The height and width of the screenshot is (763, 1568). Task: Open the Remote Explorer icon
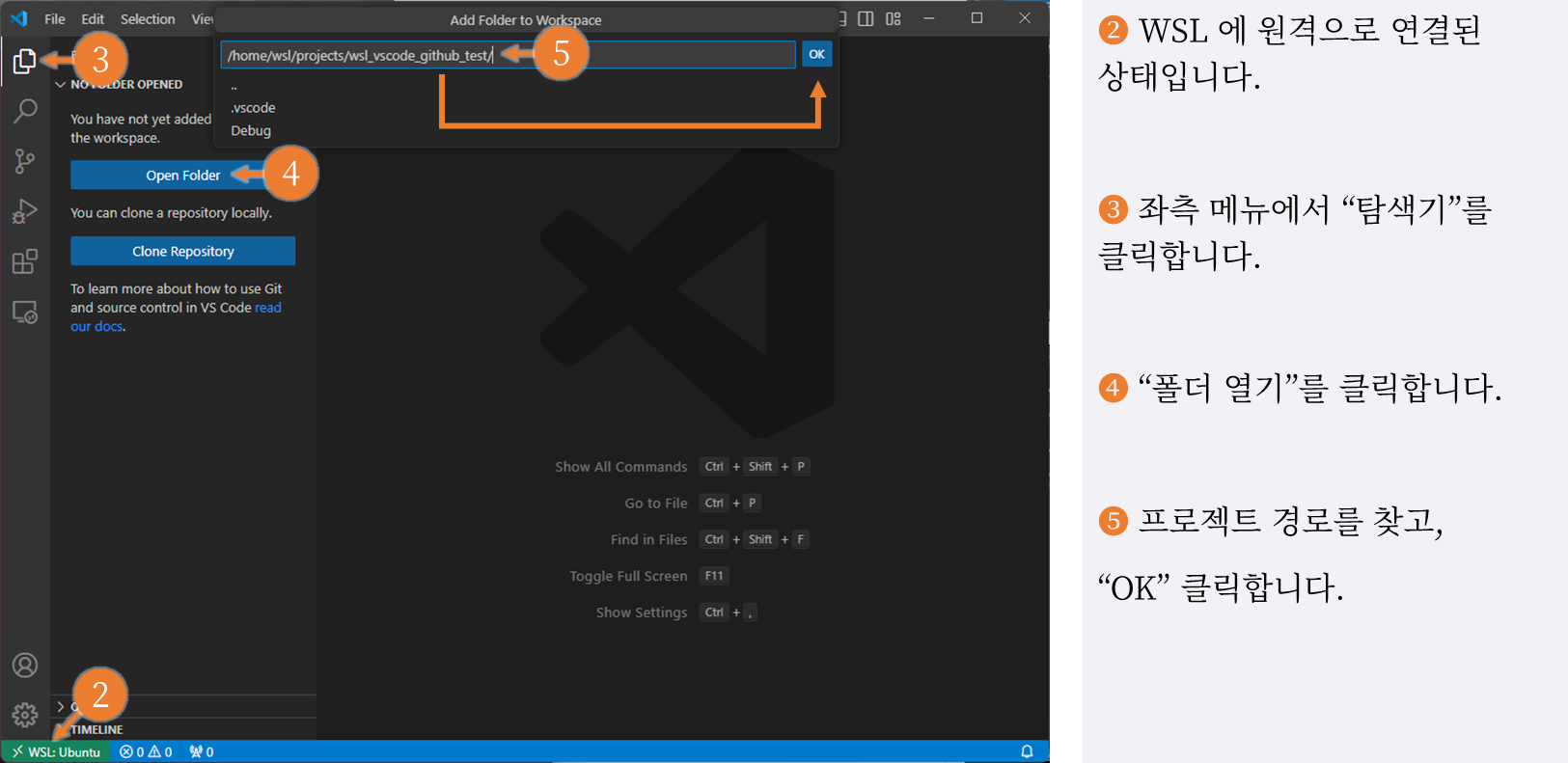(25, 312)
